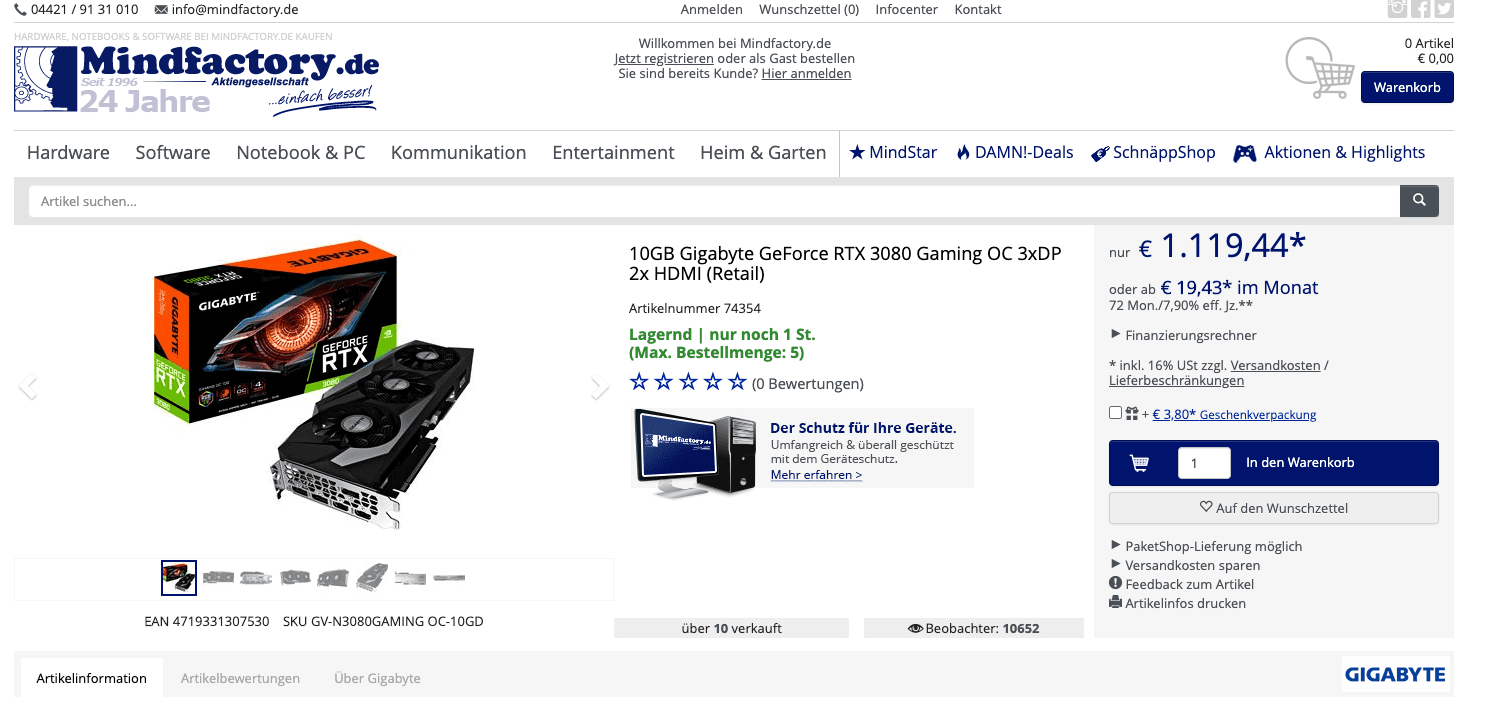Click the flame icon of DAMN!-Deals

tap(963, 153)
